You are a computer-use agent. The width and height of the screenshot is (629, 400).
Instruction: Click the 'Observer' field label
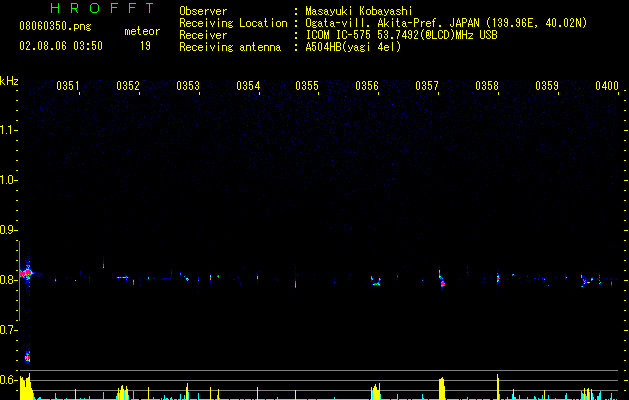tap(203, 11)
